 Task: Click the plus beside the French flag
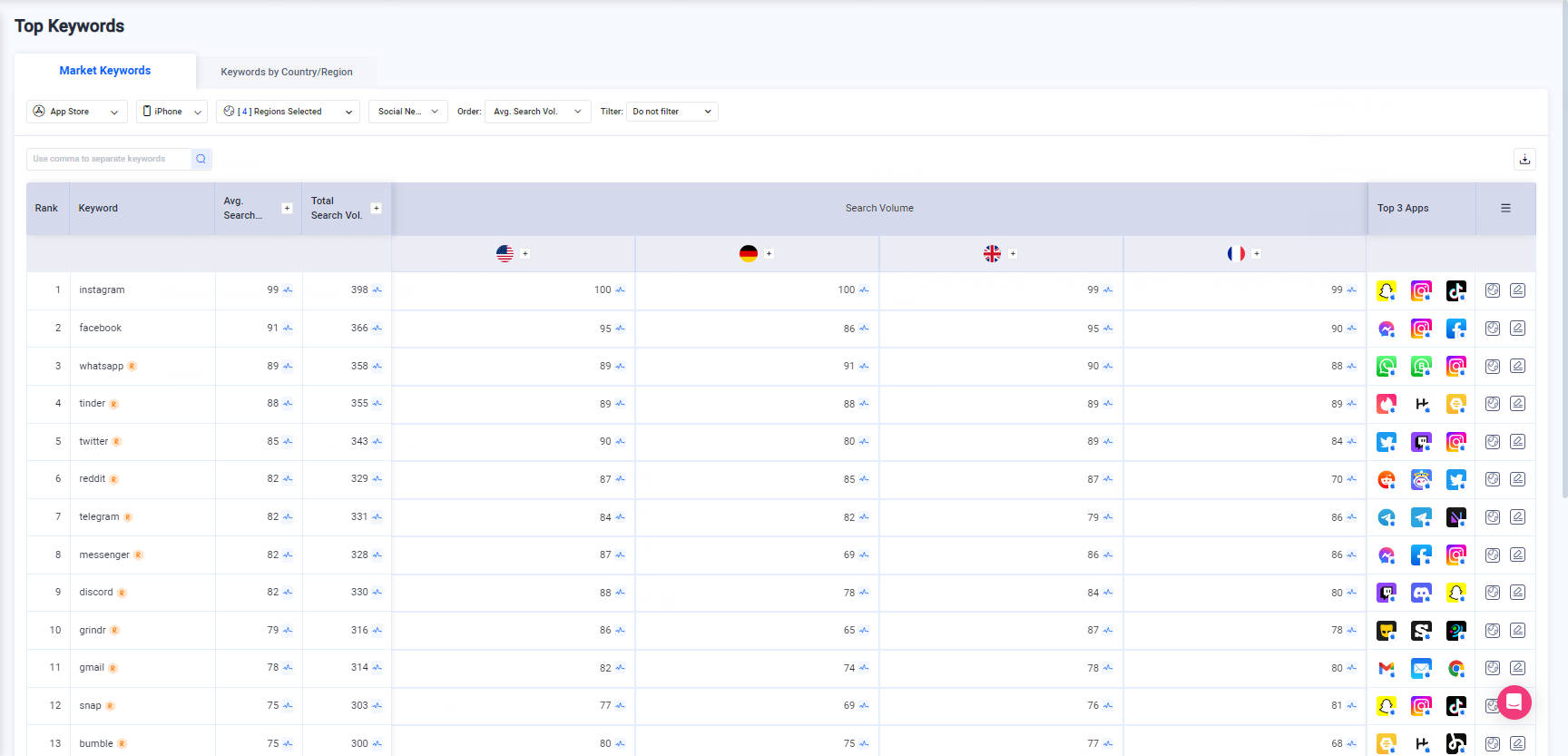click(1257, 254)
